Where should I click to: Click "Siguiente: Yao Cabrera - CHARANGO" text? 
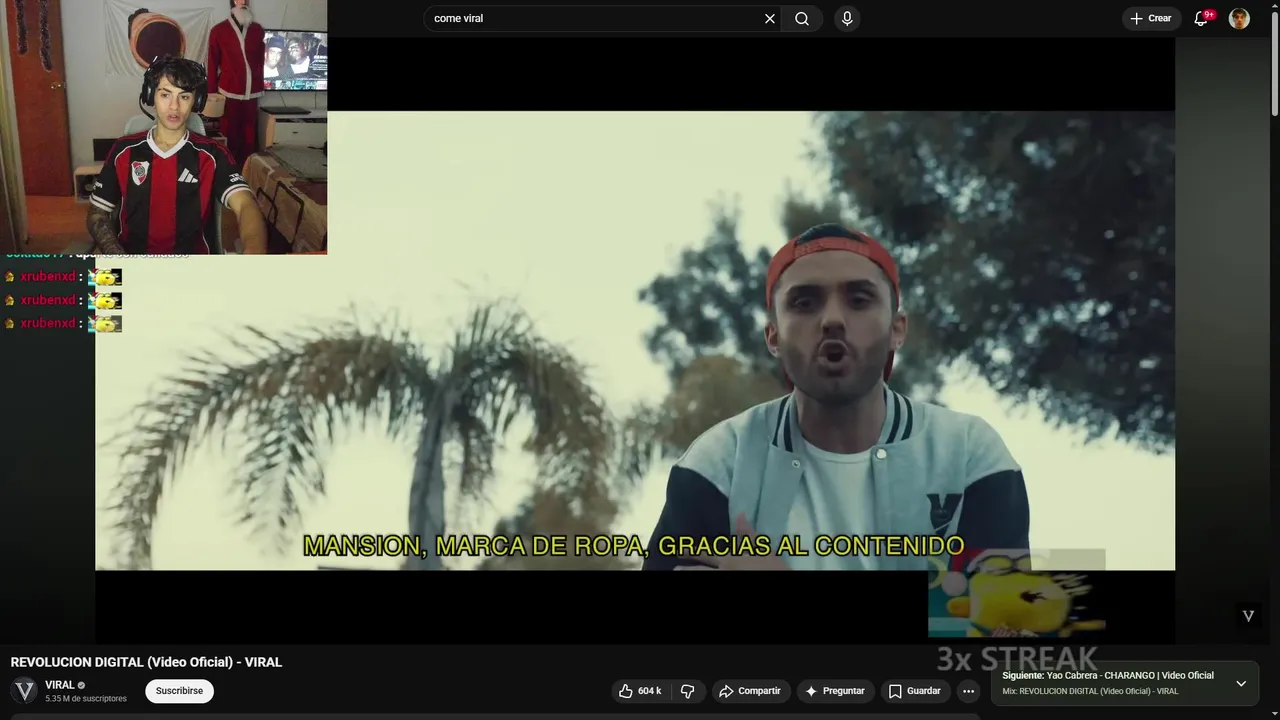(1108, 676)
